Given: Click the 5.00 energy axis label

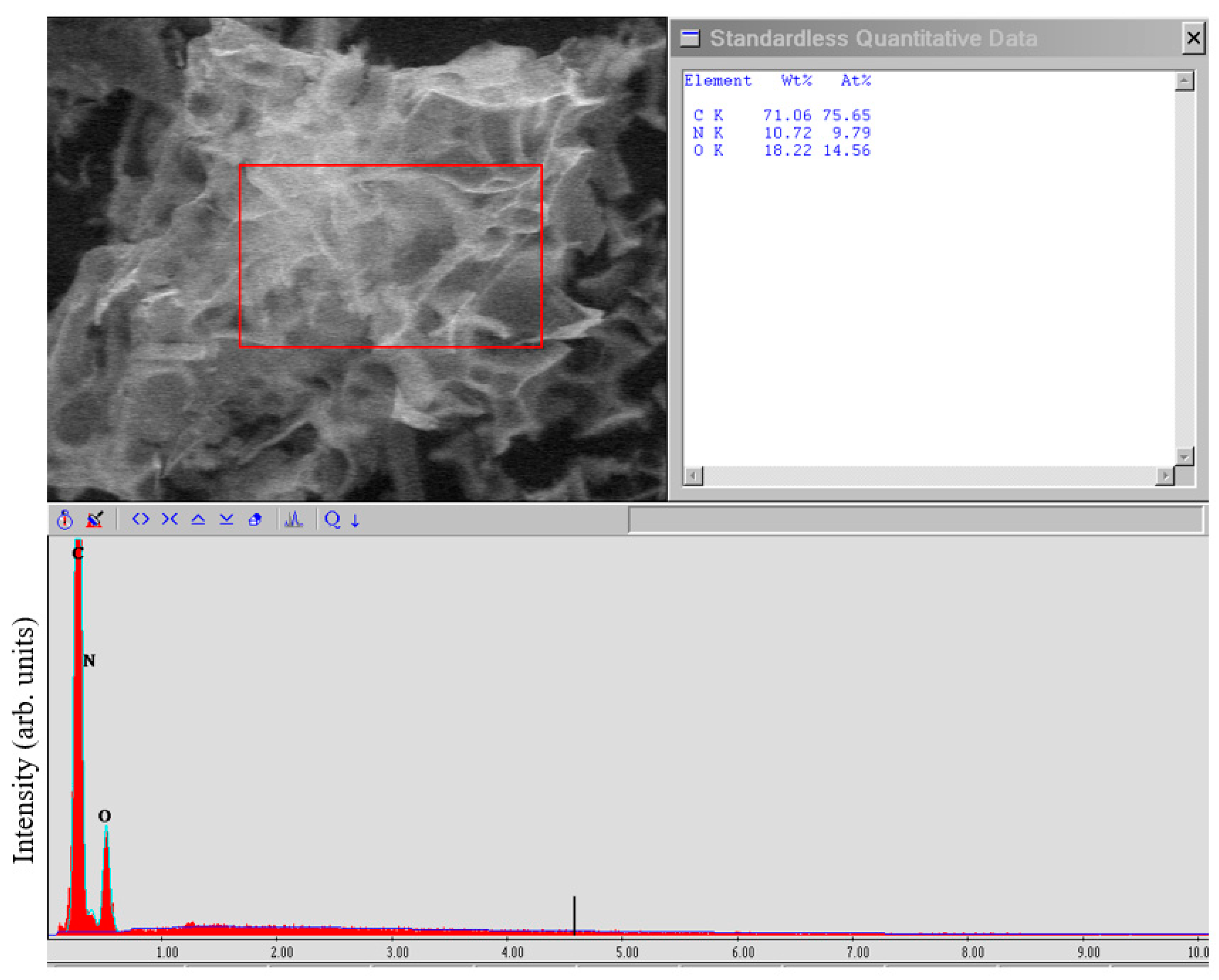Looking at the screenshot, I should [x=627, y=952].
